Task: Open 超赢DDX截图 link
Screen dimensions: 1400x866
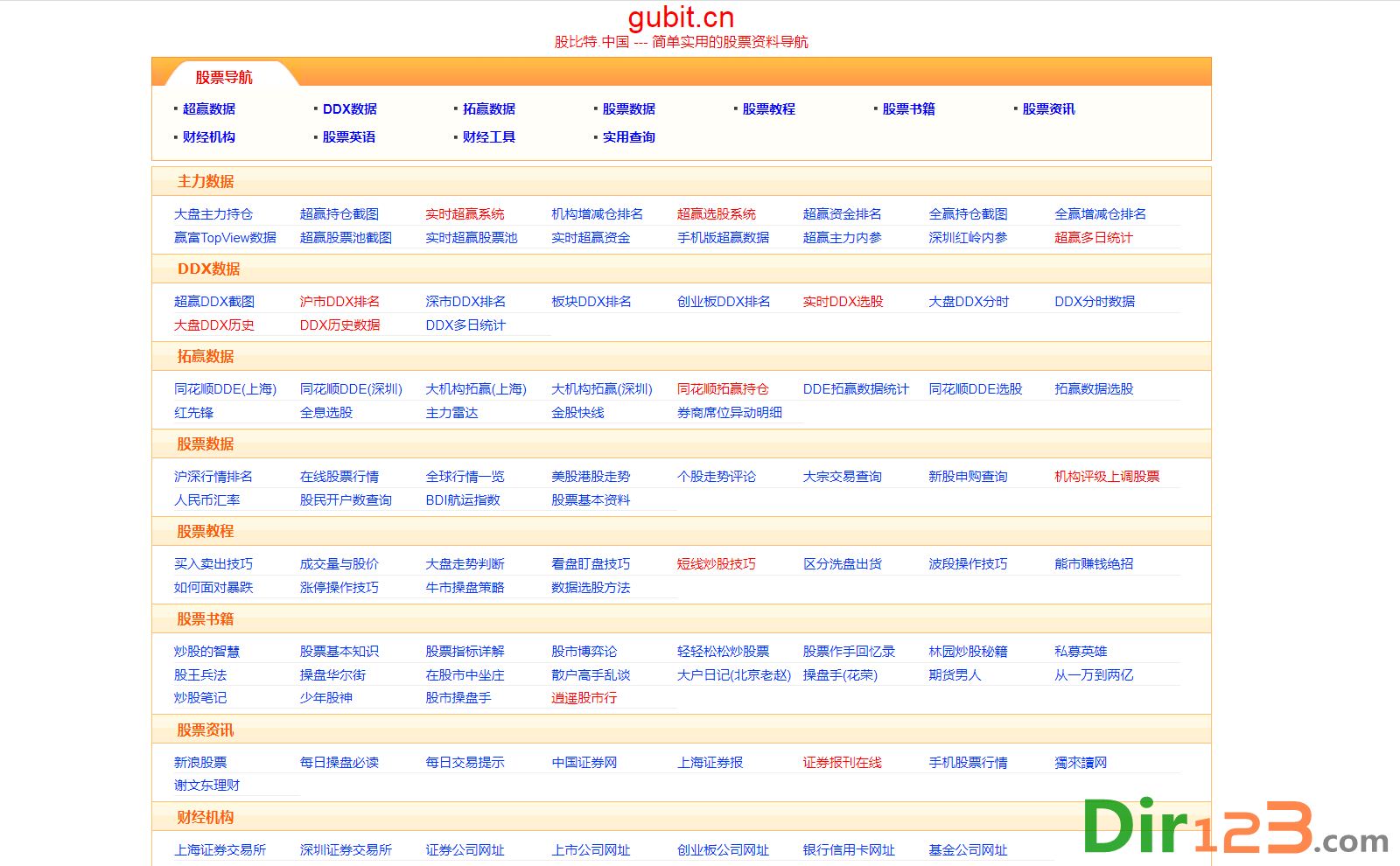Action: click(x=214, y=302)
